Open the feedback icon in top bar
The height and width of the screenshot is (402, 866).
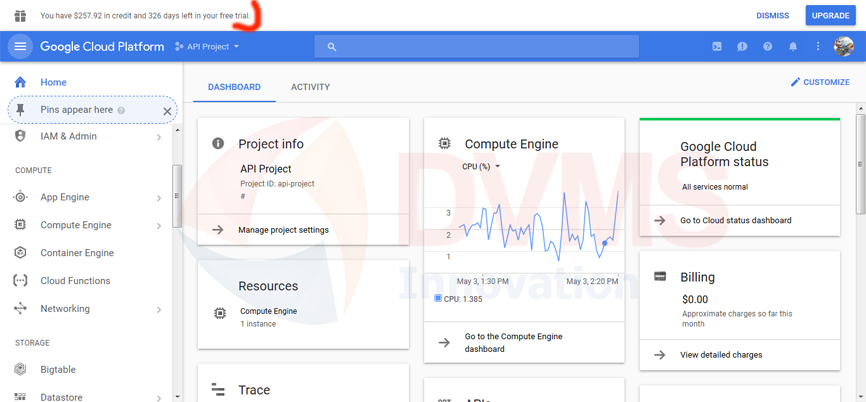[x=742, y=47]
